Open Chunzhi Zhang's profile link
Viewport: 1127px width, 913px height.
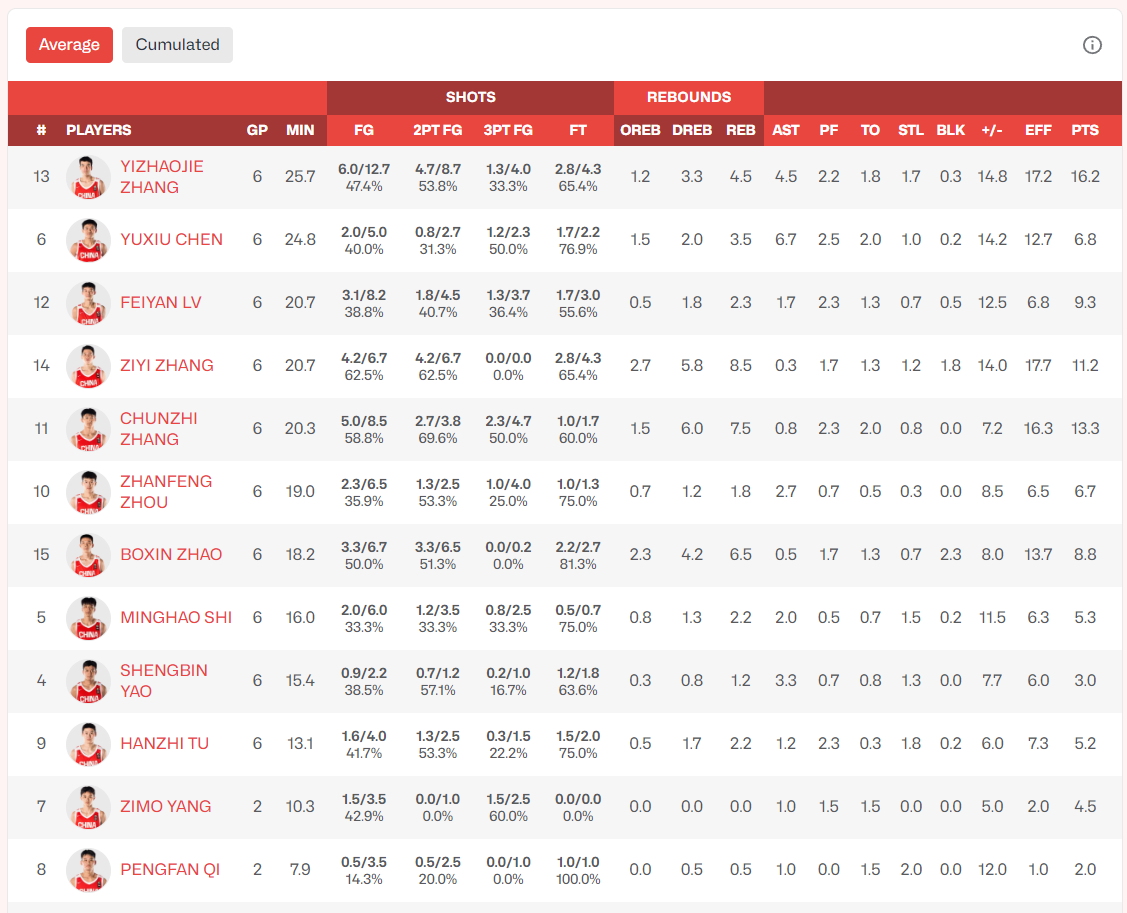click(x=158, y=429)
